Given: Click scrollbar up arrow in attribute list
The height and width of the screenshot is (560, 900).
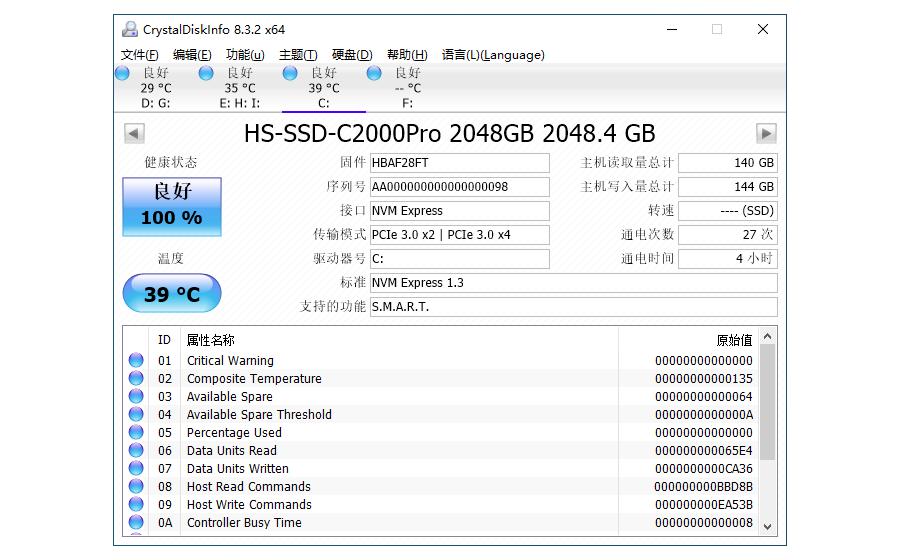Looking at the screenshot, I should [767, 336].
